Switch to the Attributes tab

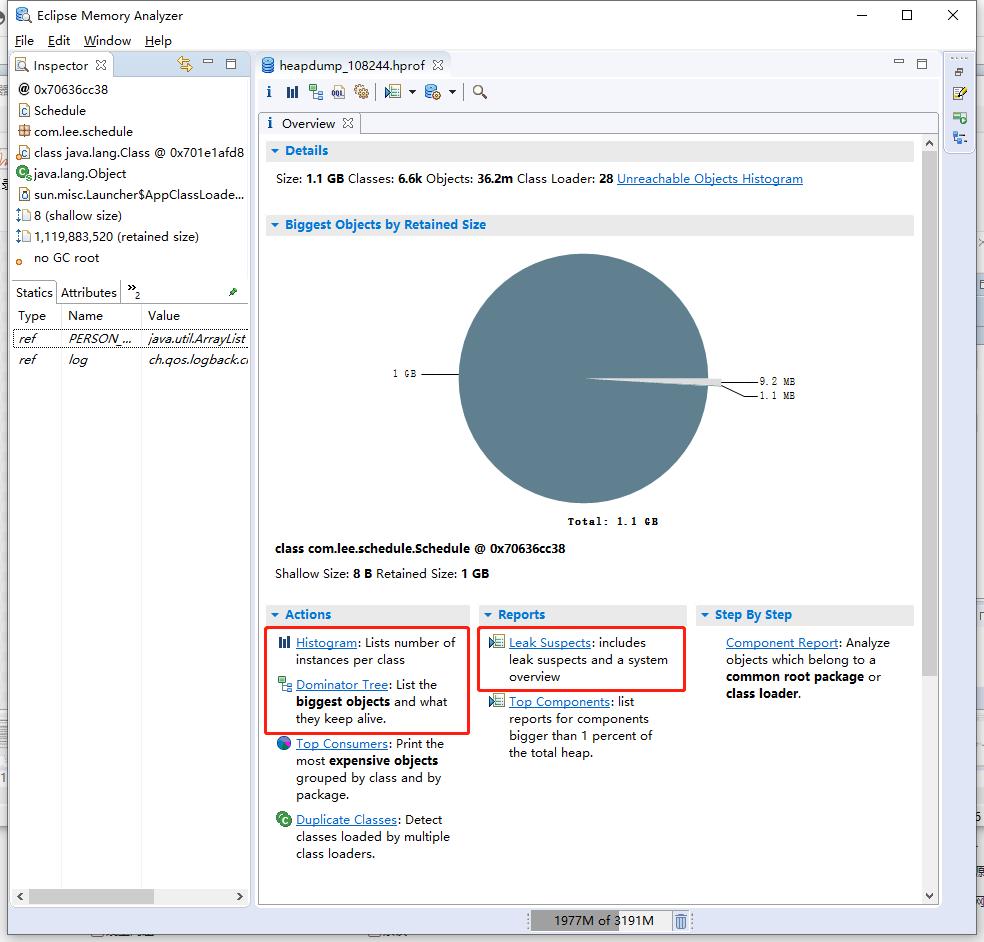[88, 292]
